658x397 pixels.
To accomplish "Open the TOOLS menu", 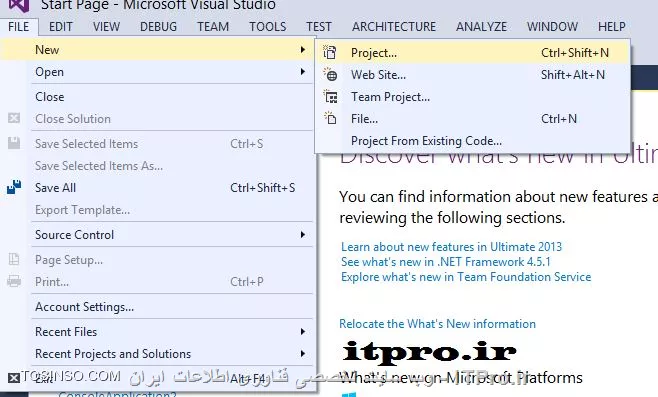I will click(268, 27).
